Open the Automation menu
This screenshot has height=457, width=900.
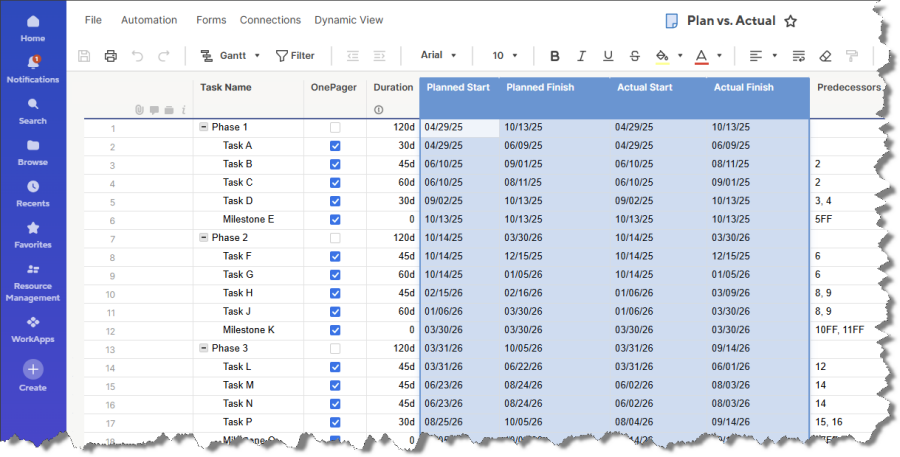(149, 20)
